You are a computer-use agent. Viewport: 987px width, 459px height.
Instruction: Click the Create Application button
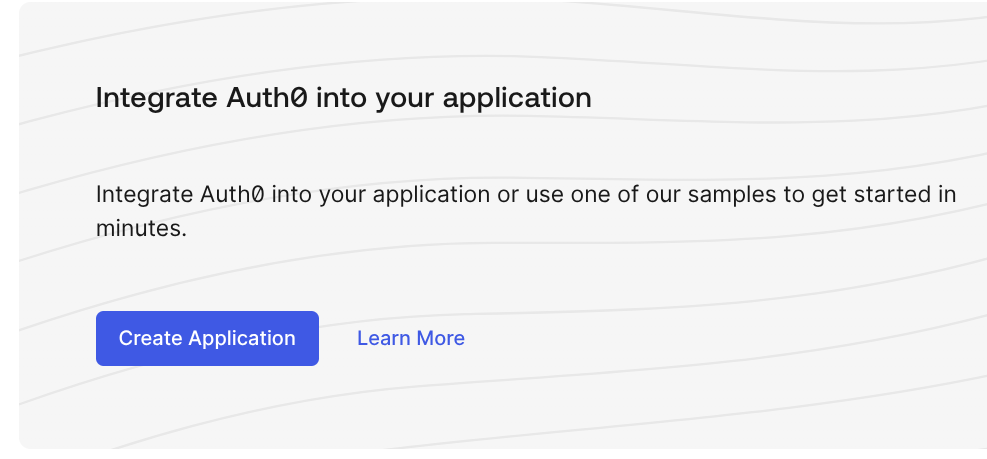pos(207,338)
